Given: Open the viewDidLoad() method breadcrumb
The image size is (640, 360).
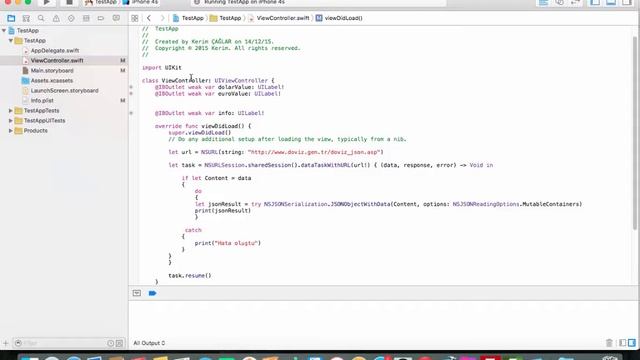Looking at the screenshot, I should tap(339, 18).
